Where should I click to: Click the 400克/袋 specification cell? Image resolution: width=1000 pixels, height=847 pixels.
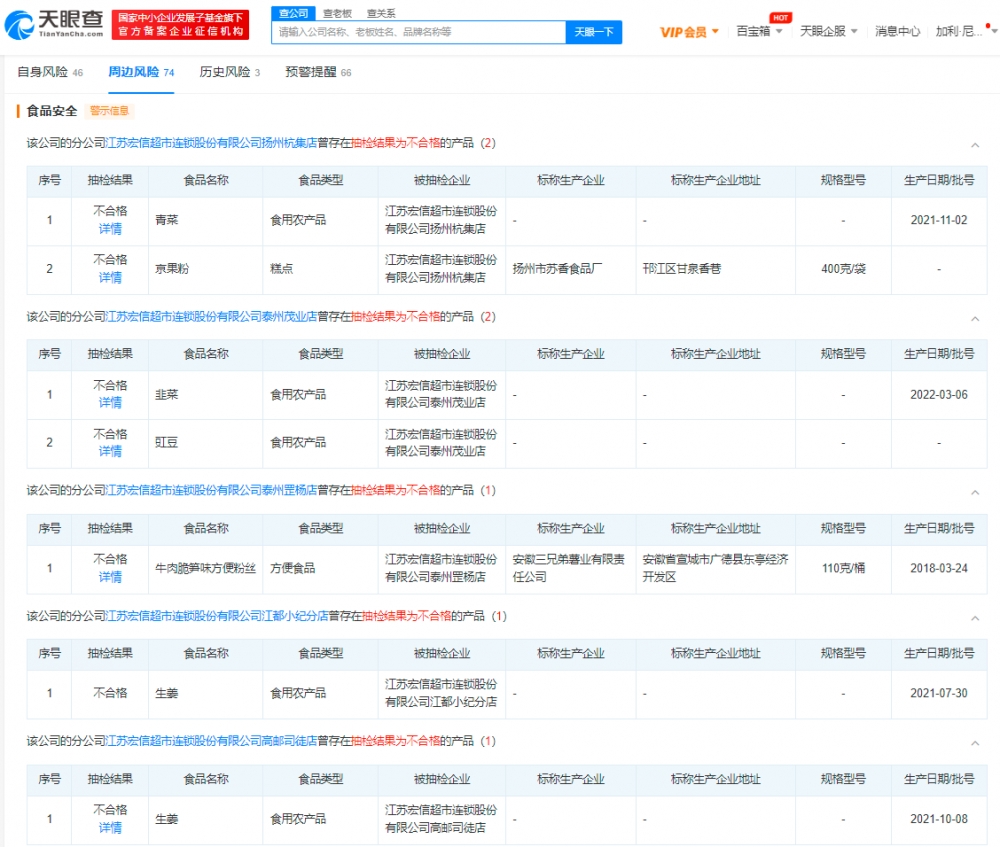pyautogui.click(x=843, y=269)
